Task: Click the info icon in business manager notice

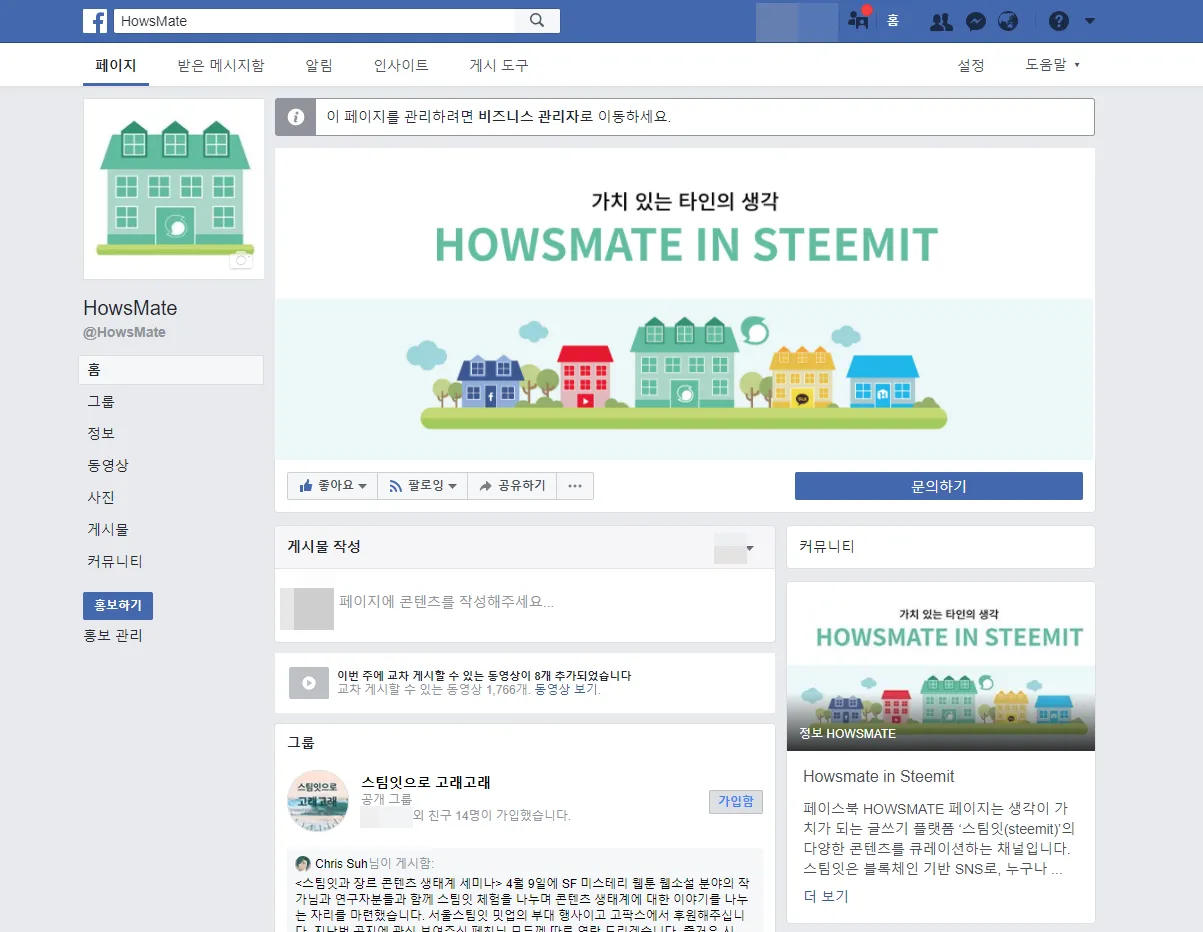Action: (296, 117)
